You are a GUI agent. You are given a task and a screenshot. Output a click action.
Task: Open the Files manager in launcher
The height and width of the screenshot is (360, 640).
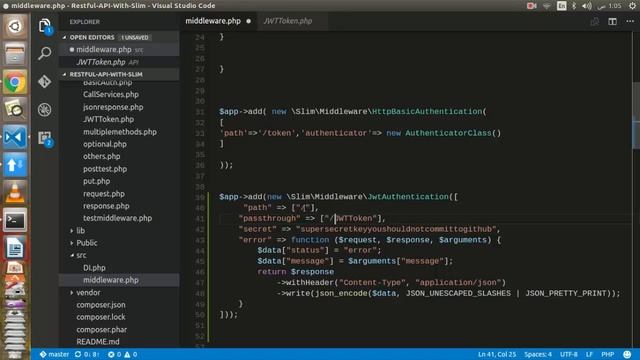[15, 54]
